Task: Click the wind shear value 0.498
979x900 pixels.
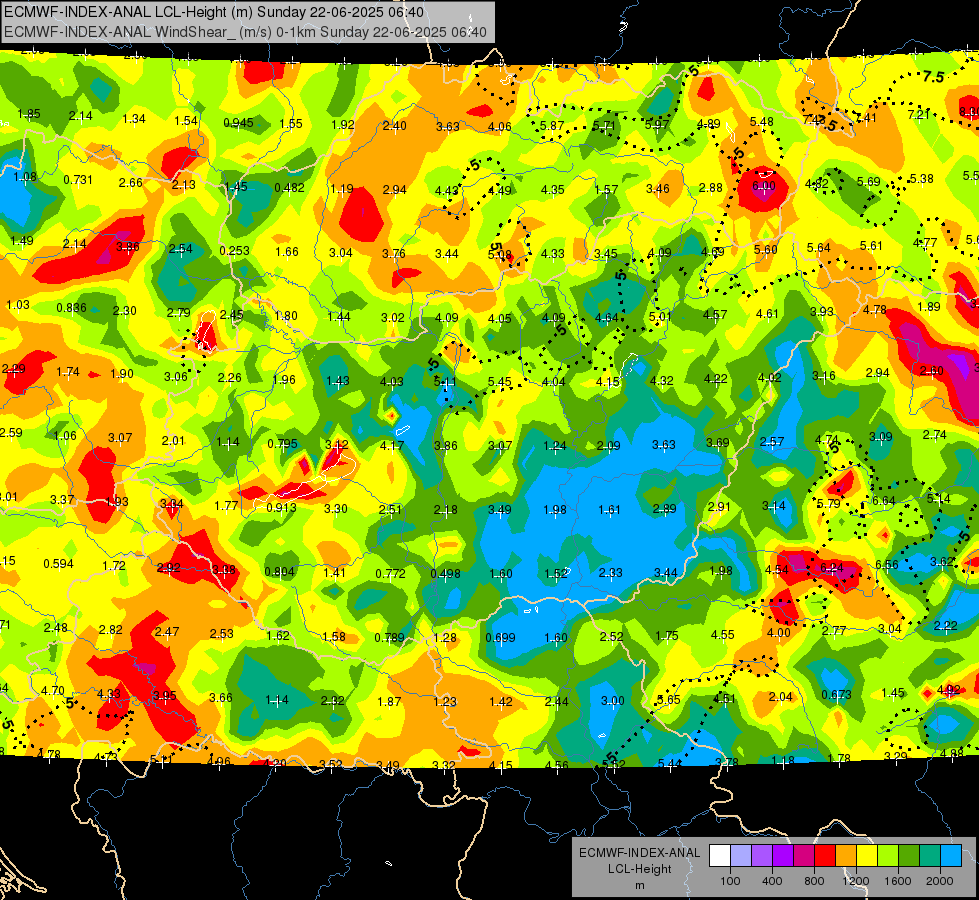Action: [445, 574]
